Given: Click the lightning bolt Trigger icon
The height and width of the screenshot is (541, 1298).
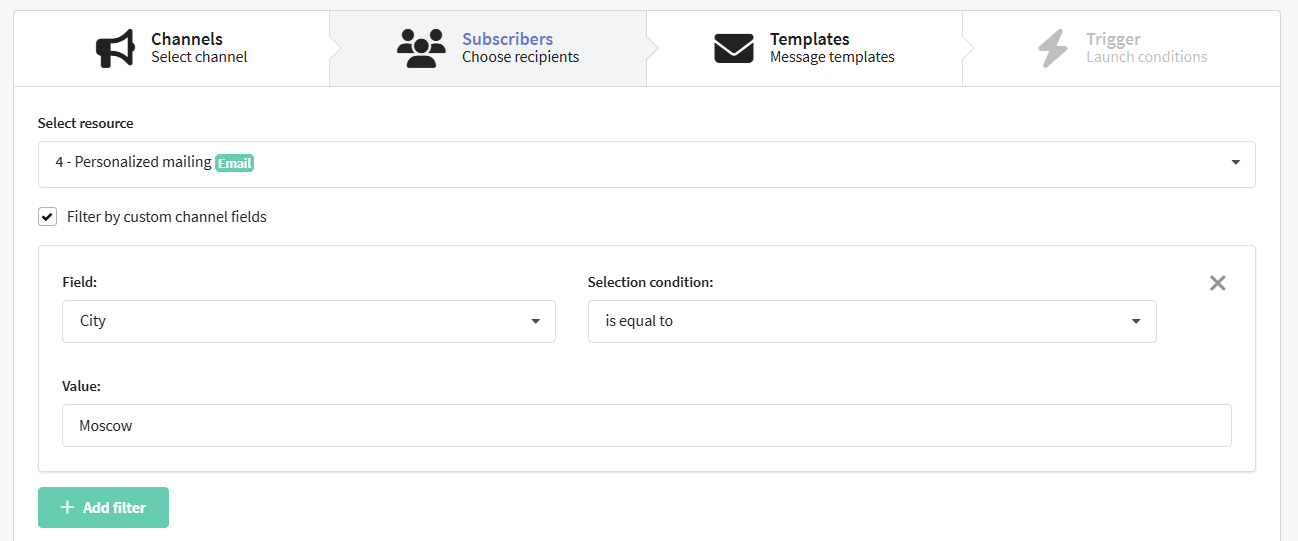Looking at the screenshot, I should pyautogui.click(x=1052, y=48).
